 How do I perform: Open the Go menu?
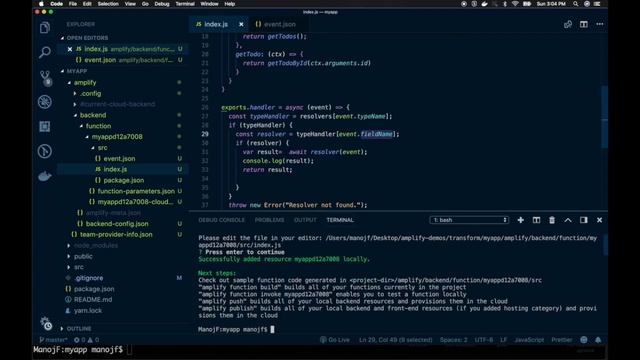coord(145,4)
